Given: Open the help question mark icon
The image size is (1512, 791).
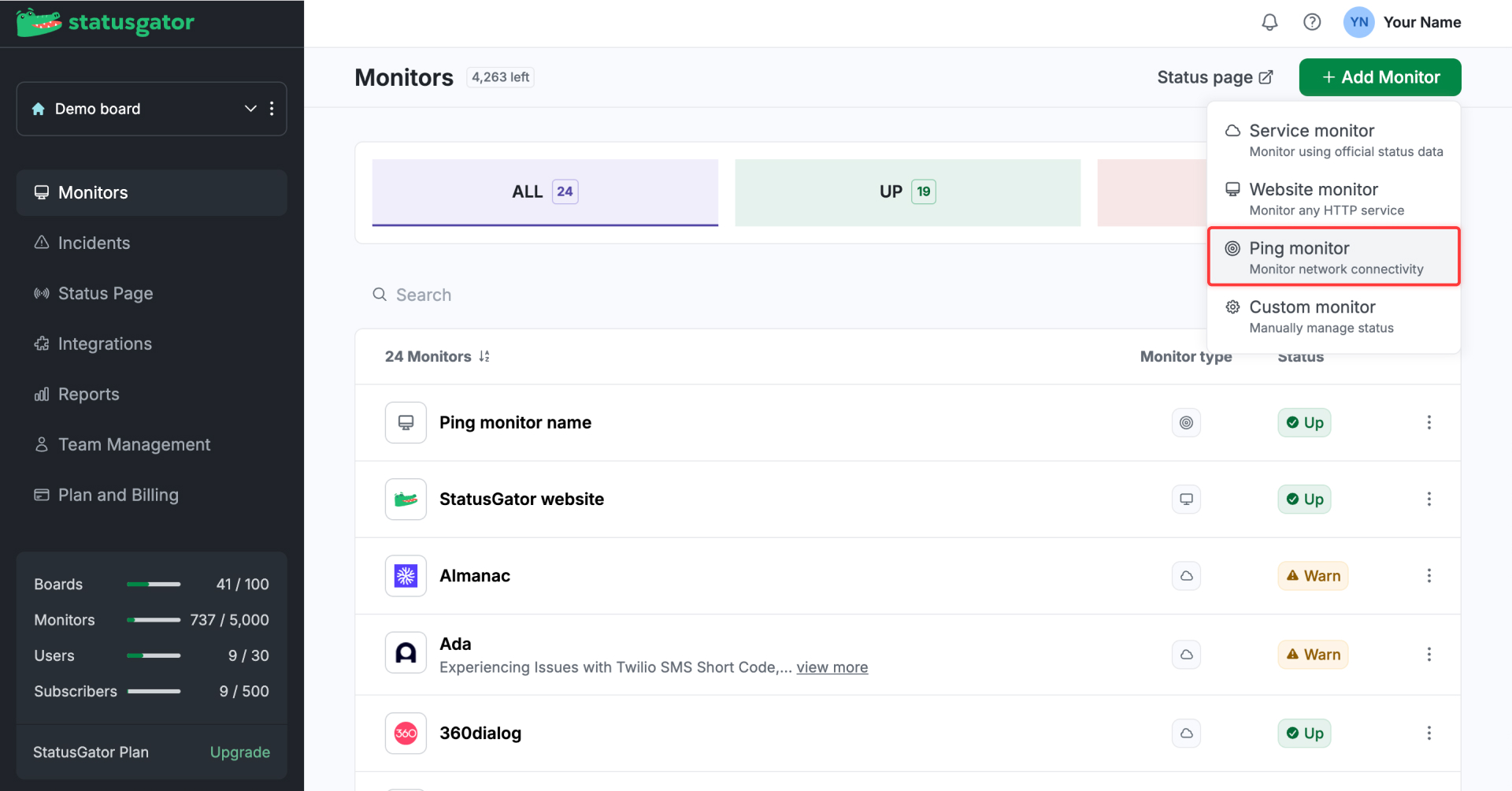Looking at the screenshot, I should [1312, 22].
